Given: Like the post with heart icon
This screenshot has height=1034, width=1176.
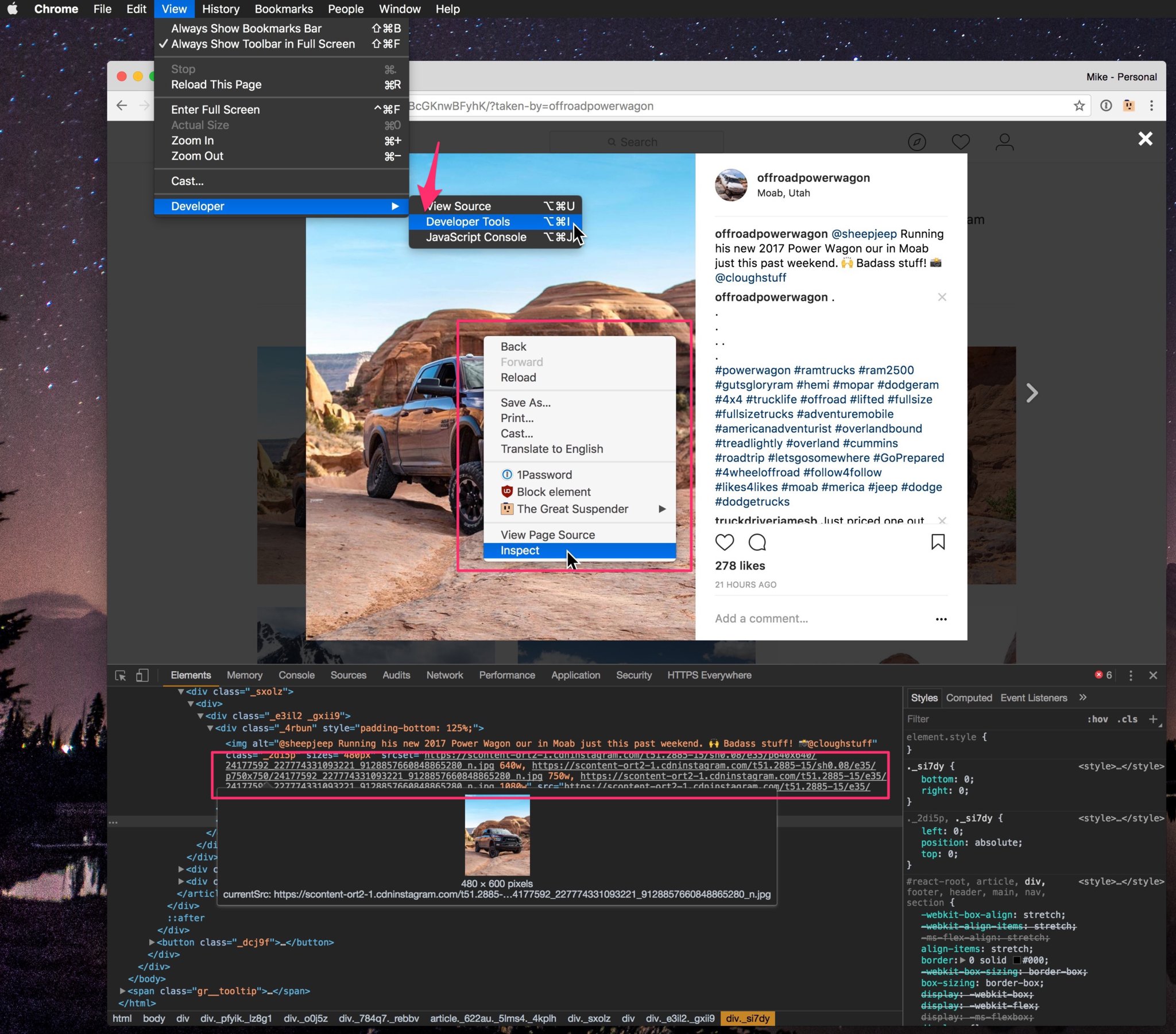Looking at the screenshot, I should (x=724, y=542).
